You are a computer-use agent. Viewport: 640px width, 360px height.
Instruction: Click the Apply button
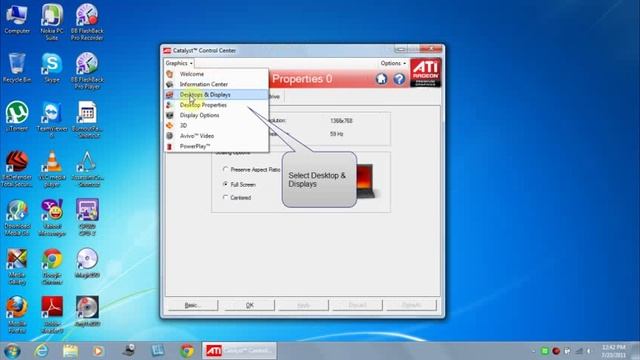coord(303,305)
